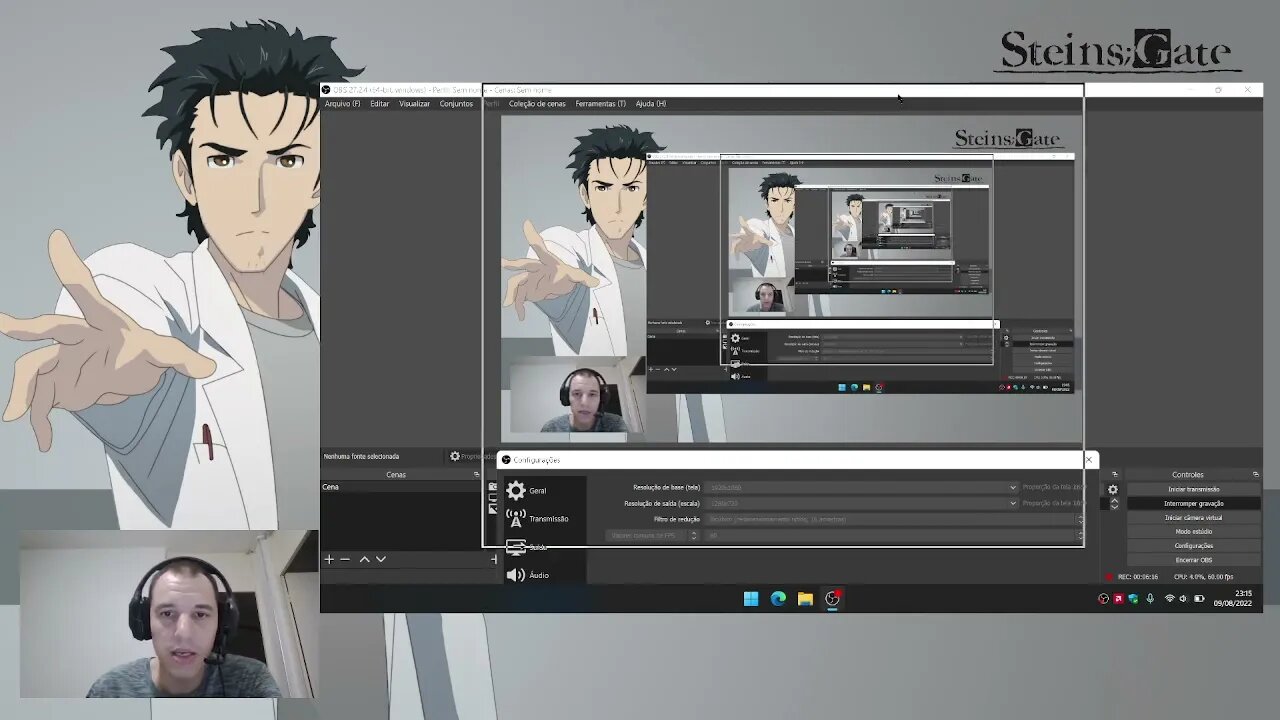Click up-down spinner below Controles-side gear
1280x720 pixels.
pyautogui.click(x=1114, y=504)
